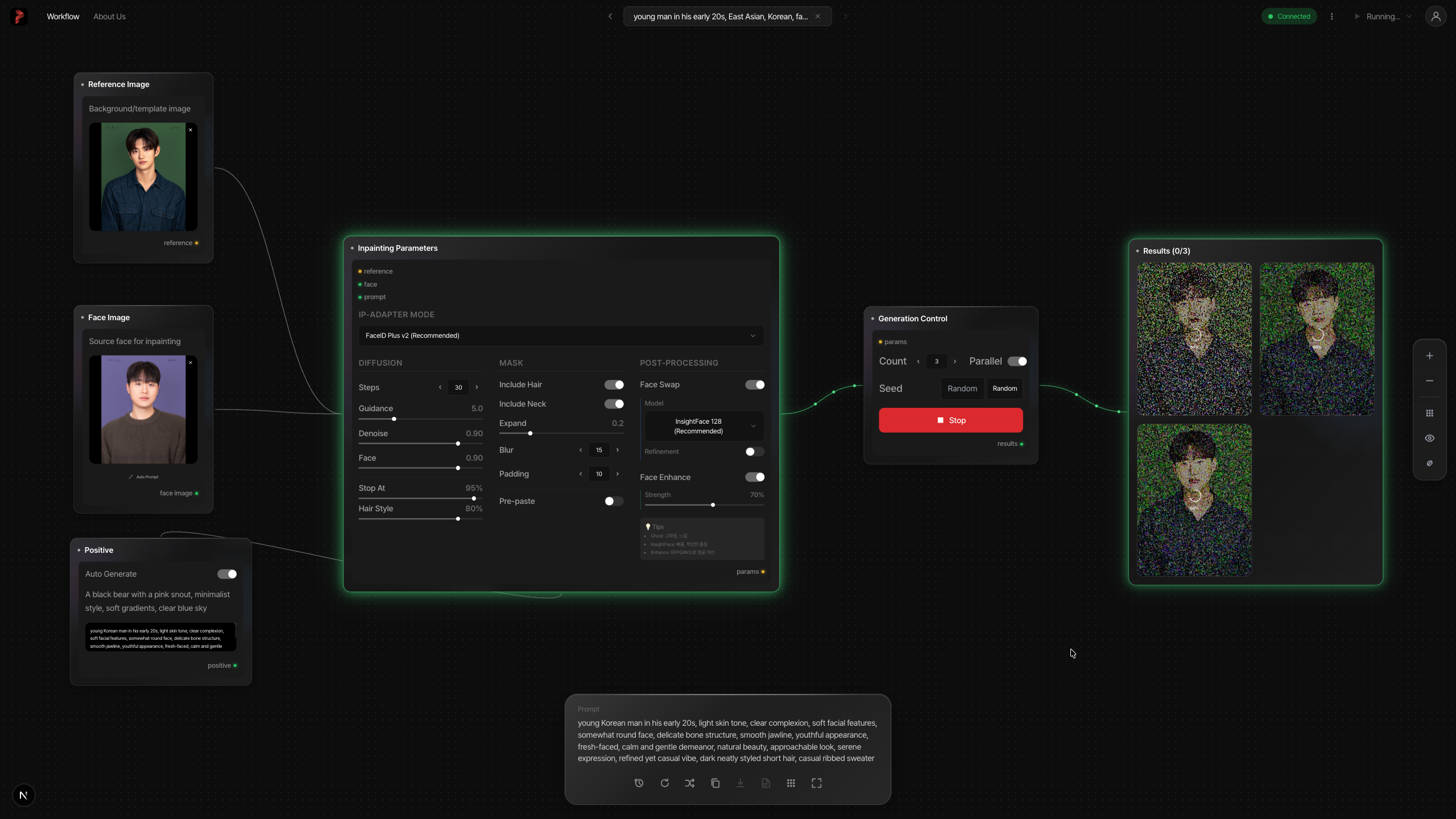
Task: Download via the download icon under the prompt
Action: [740, 783]
